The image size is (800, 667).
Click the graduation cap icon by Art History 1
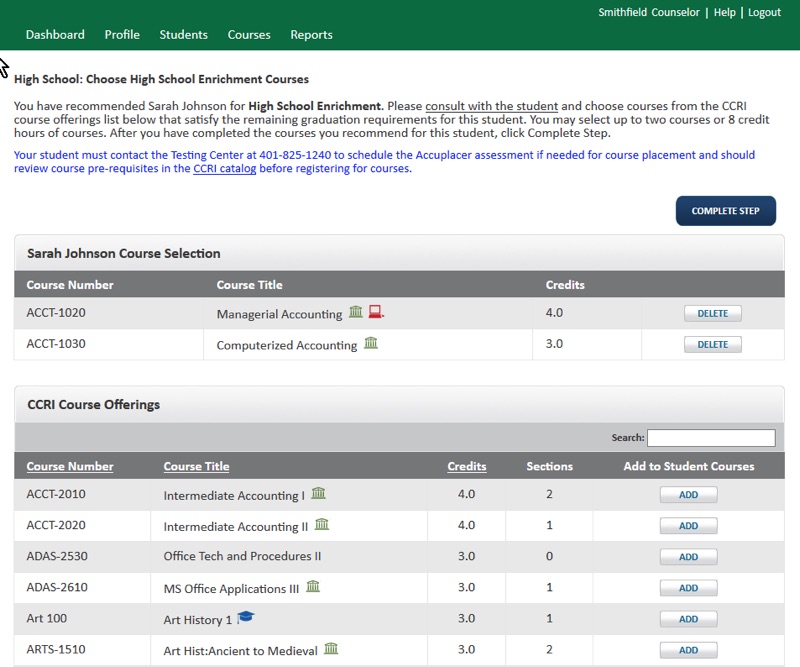pyautogui.click(x=246, y=618)
